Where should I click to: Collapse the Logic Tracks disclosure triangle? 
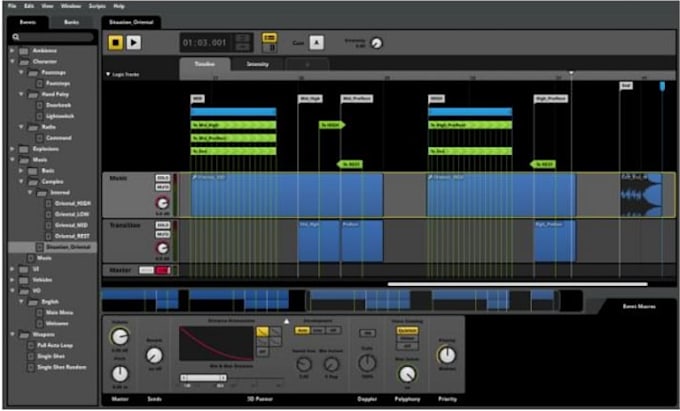click(108, 75)
